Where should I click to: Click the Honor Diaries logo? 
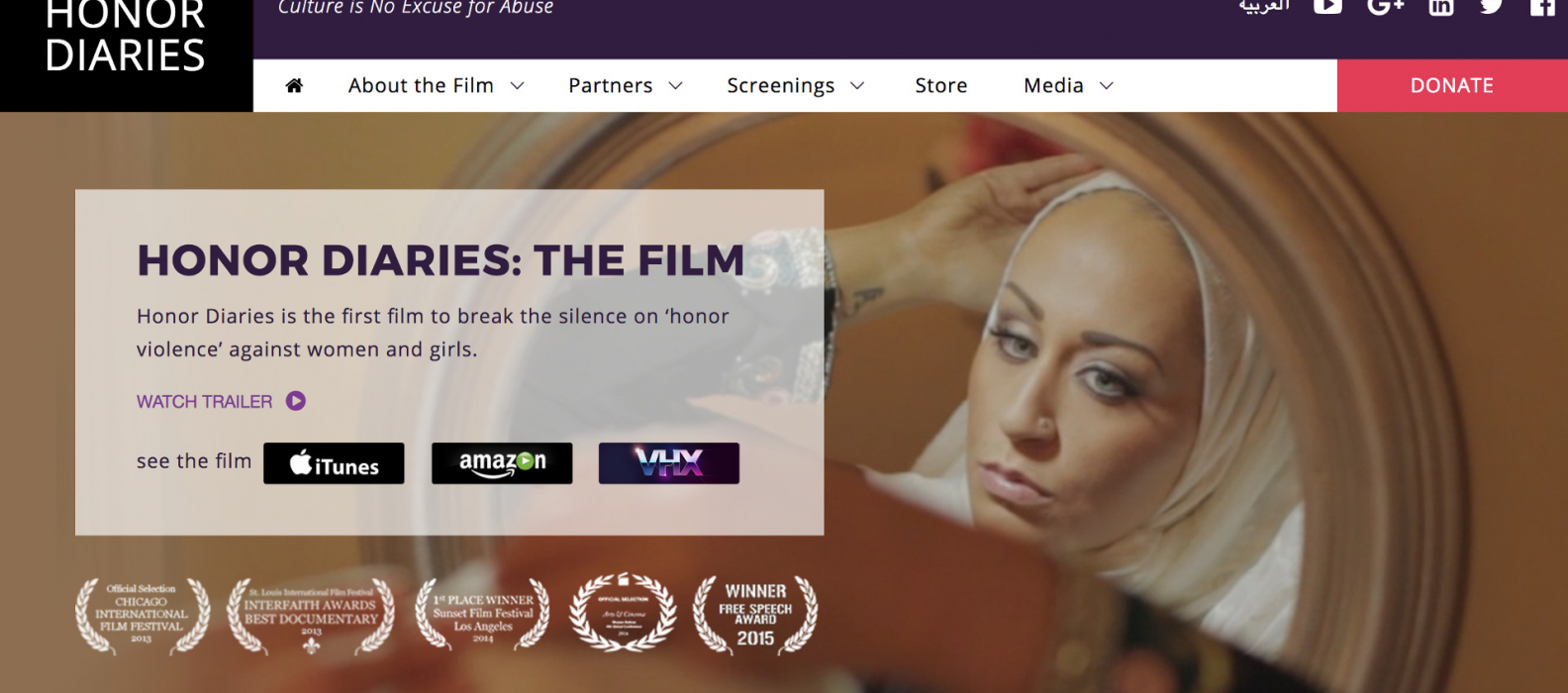tap(126, 38)
